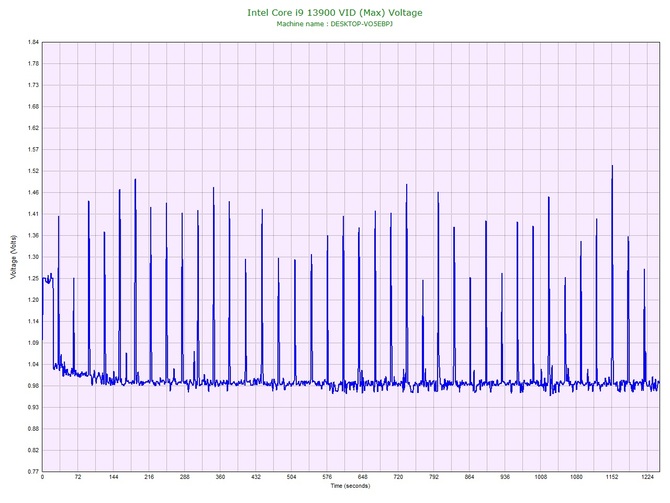Select the 0.77 bottom voltage axis label
Screen dimensions: 670x503
point(33,472)
